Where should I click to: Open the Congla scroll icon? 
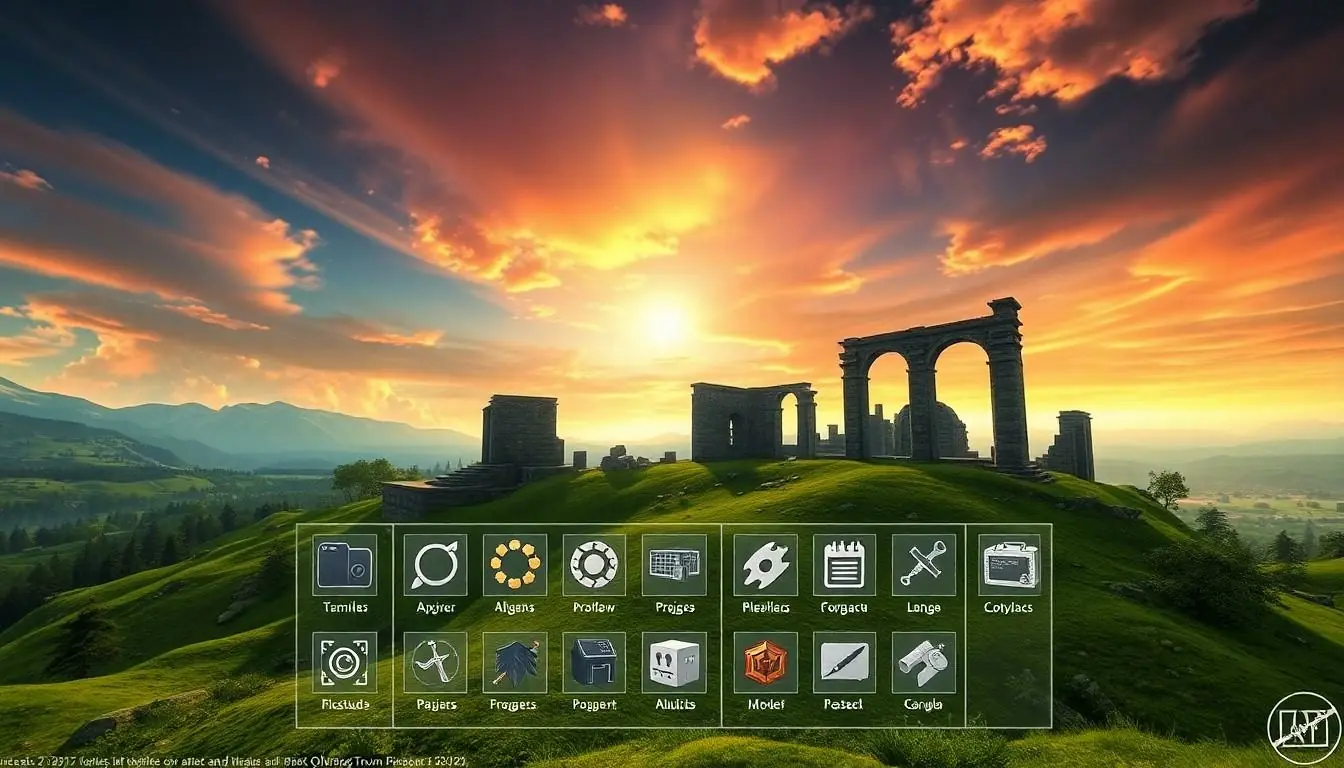[923, 662]
